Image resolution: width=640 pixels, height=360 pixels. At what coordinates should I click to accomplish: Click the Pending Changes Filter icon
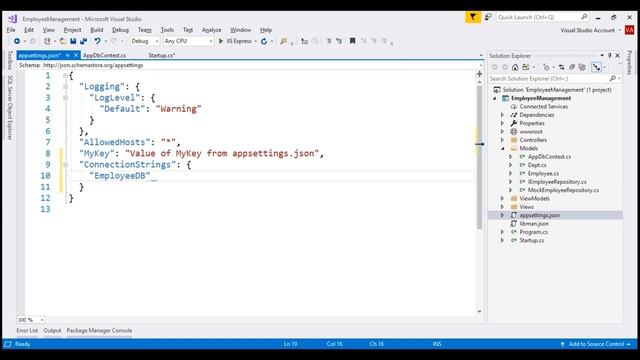[546, 67]
